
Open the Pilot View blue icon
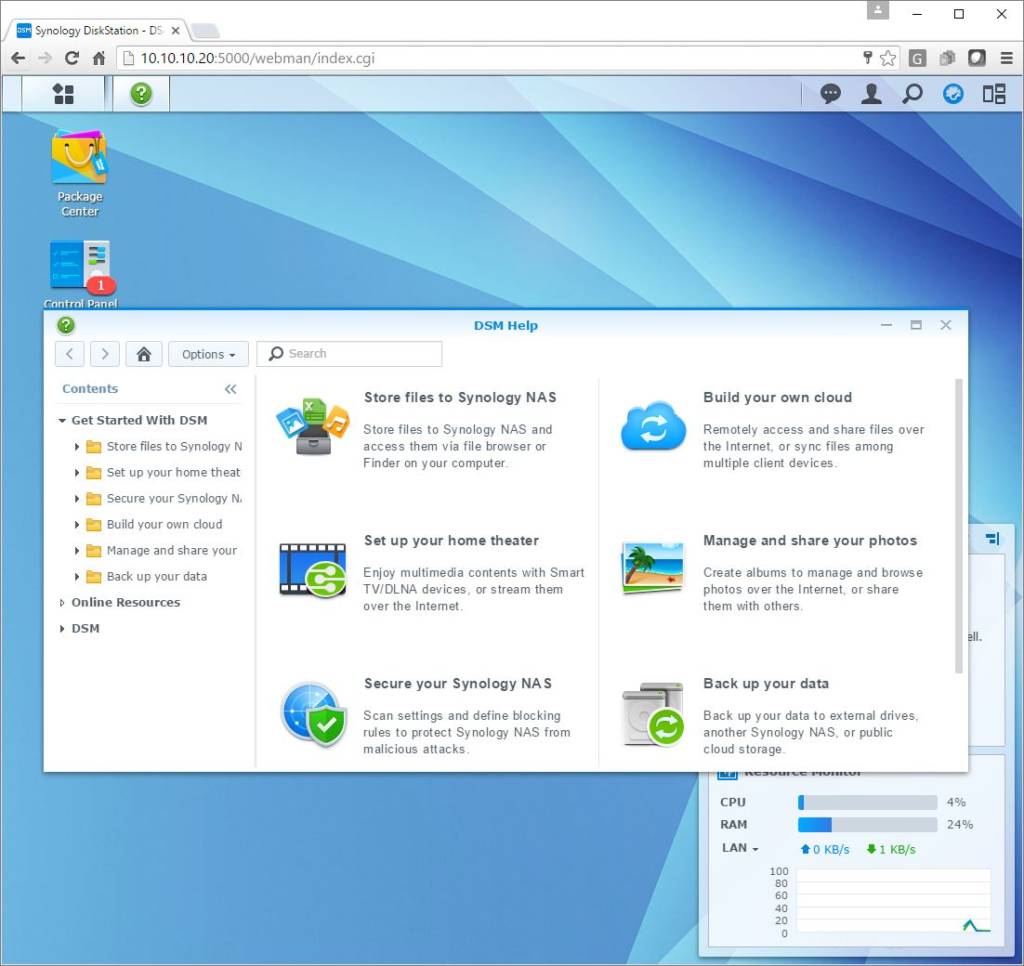tap(953, 94)
